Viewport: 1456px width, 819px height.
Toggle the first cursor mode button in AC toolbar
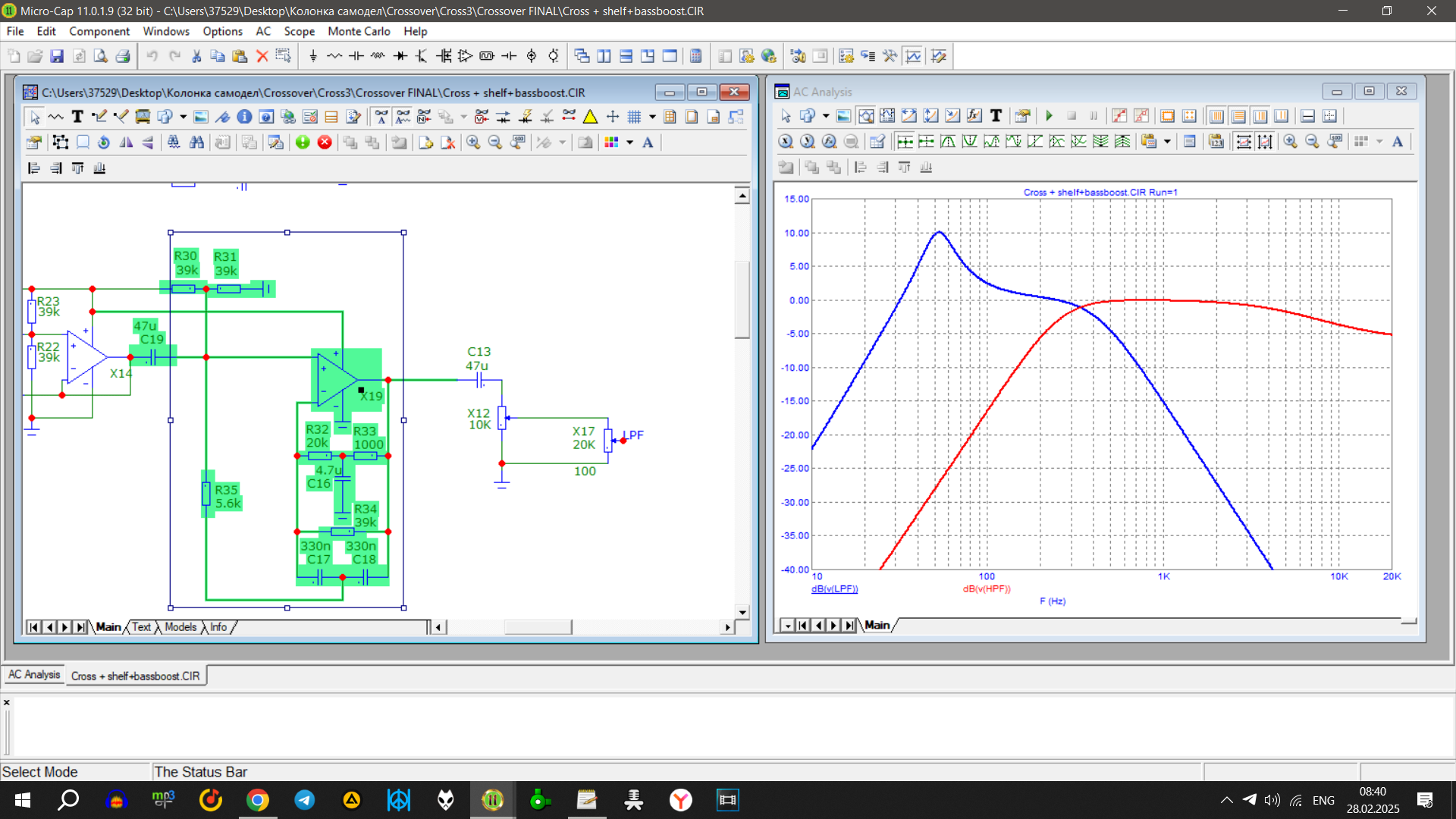click(x=887, y=116)
